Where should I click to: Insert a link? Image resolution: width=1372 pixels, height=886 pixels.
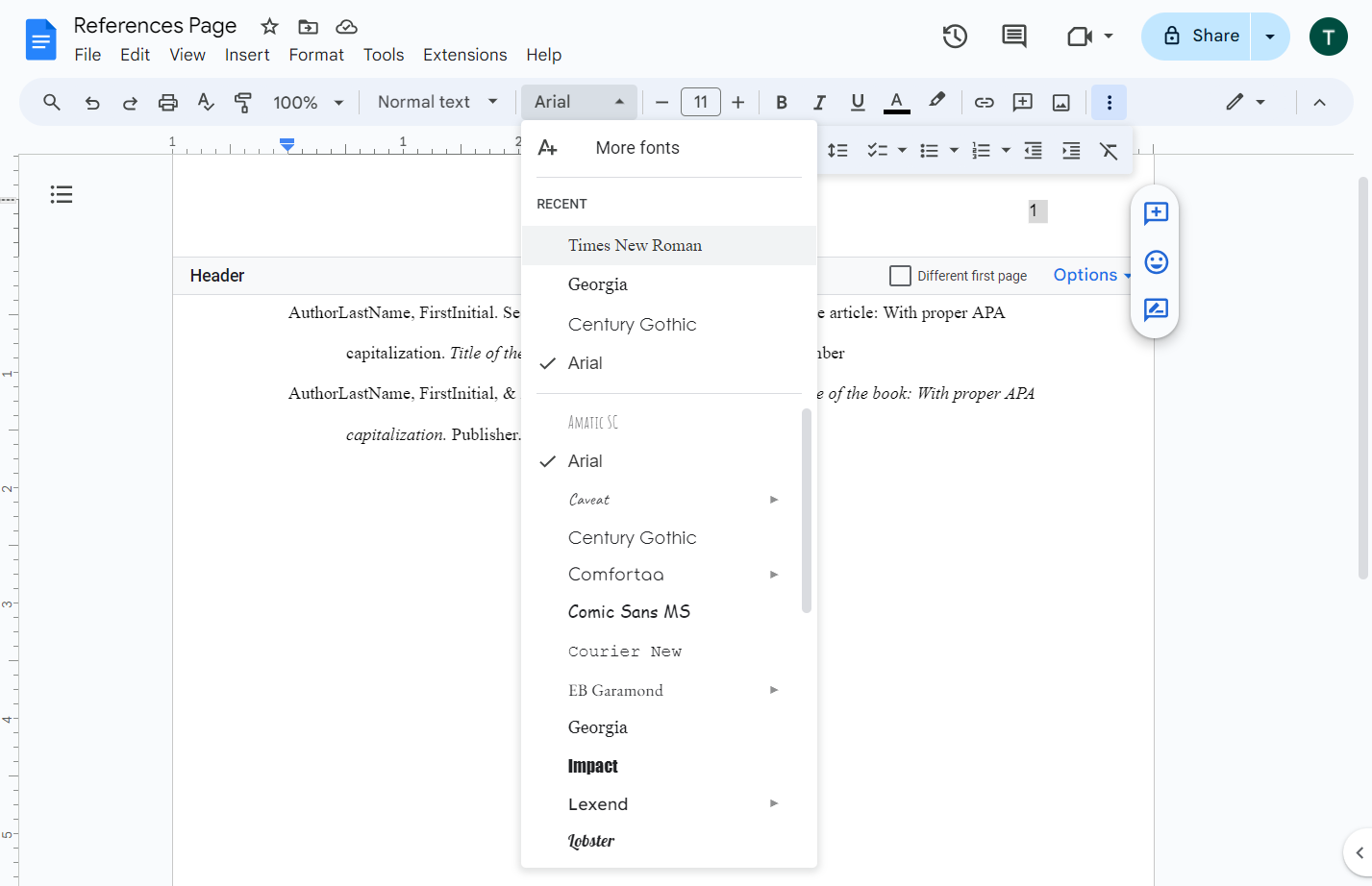[x=984, y=102]
